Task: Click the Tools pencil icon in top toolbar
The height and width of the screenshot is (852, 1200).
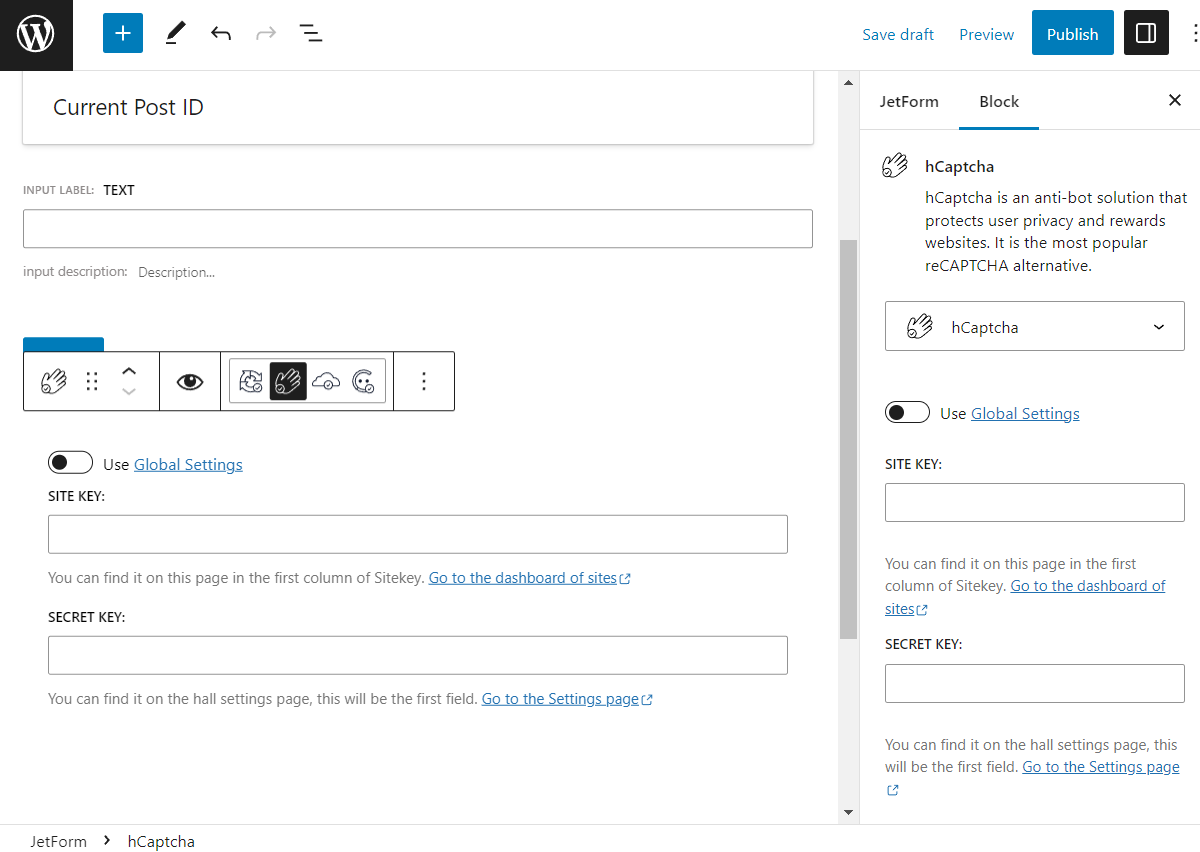Action: click(x=174, y=33)
